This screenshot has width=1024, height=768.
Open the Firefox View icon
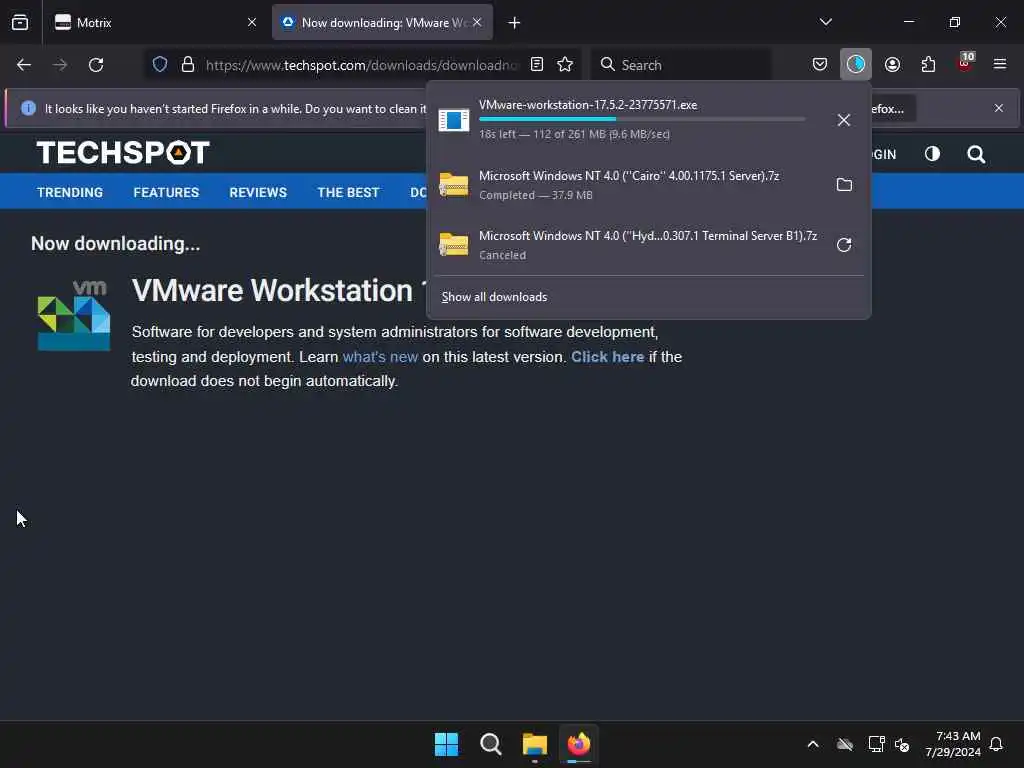(x=20, y=22)
